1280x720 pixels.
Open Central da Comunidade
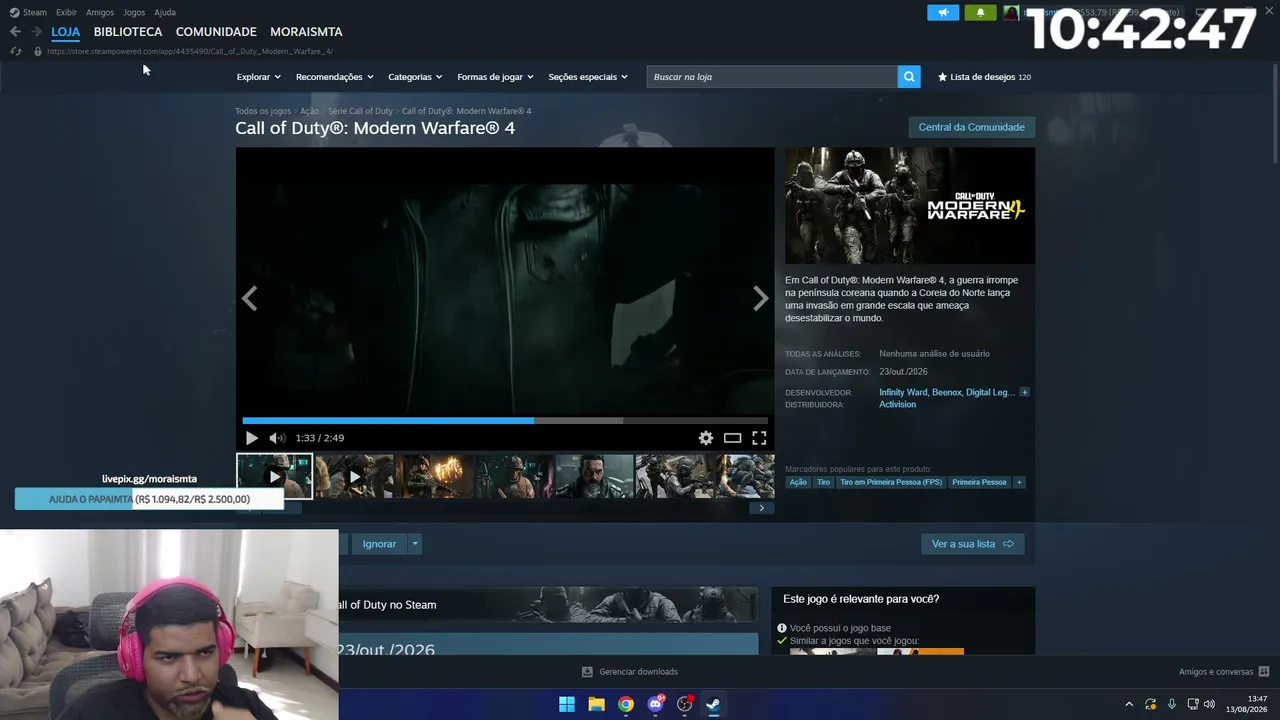click(x=971, y=127)
